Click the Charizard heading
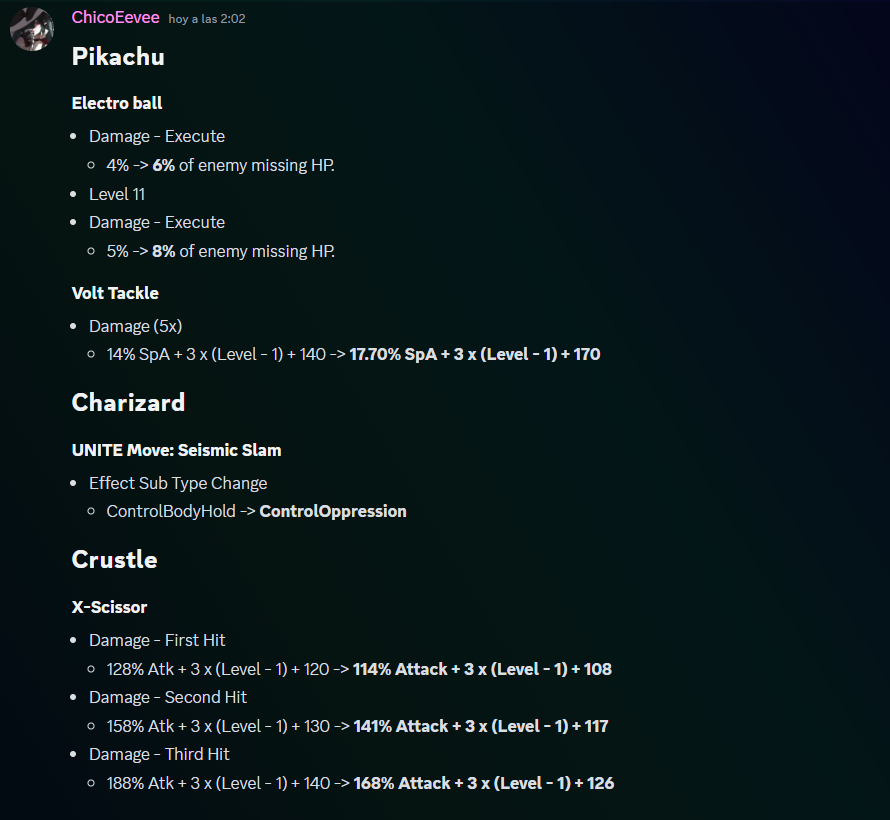Image resolution: width=890 pixels, height=820 pixels. [x=128, y=402]
